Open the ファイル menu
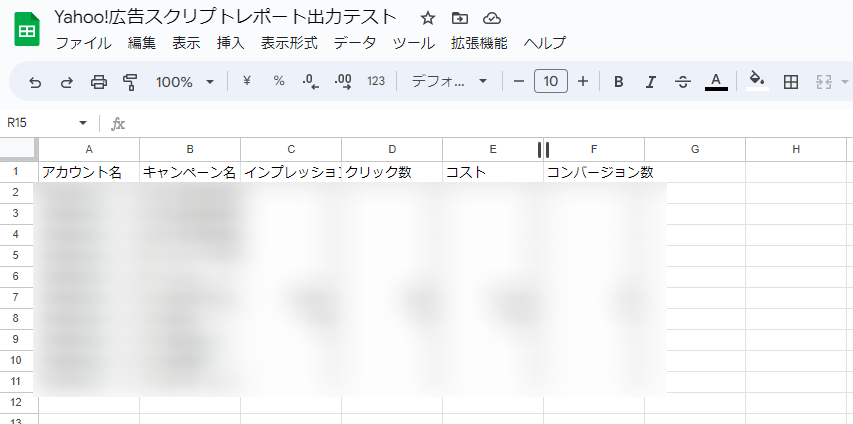 pyautogui.click(x=83, y=43)
